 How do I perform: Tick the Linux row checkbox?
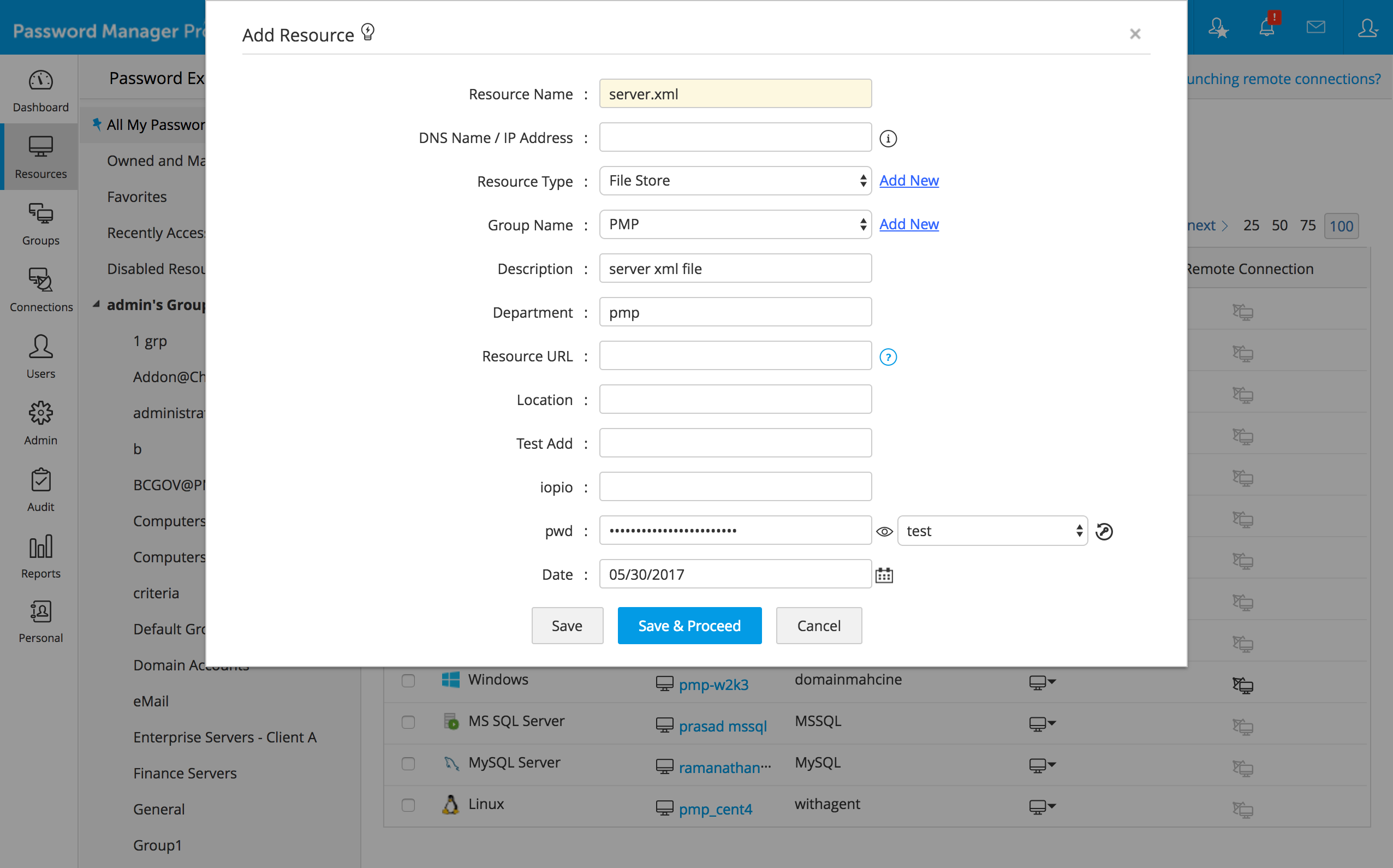pyautogui.click(x=408, y=805)
